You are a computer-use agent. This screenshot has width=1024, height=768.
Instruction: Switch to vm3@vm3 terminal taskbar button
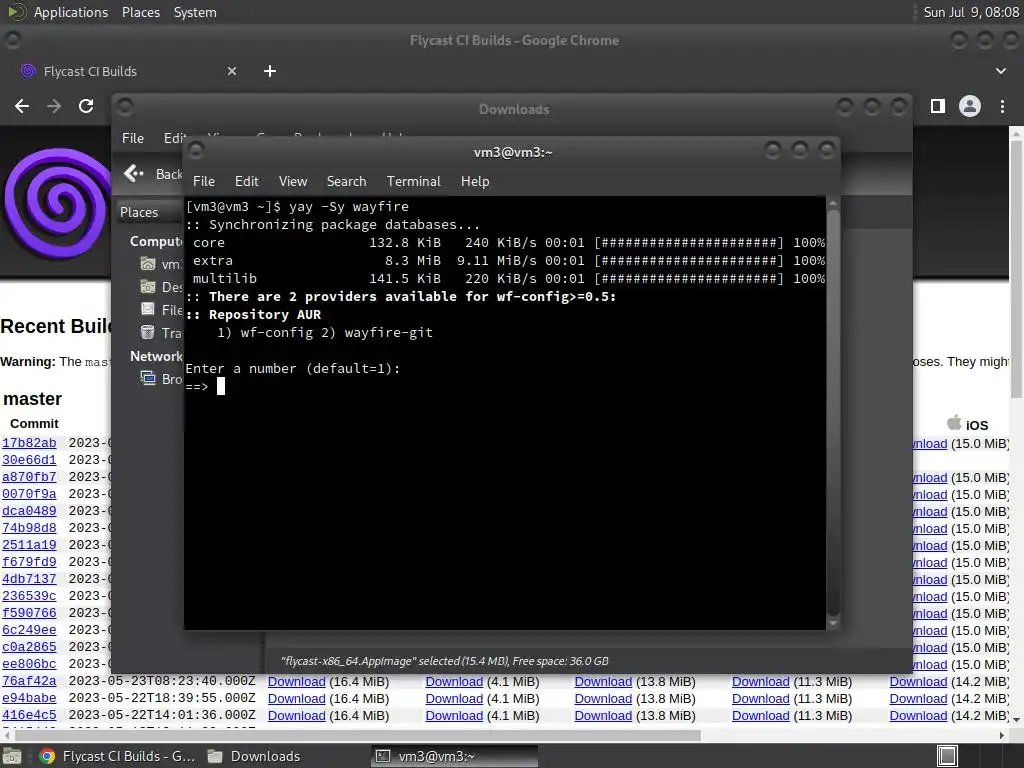point(455,756)
